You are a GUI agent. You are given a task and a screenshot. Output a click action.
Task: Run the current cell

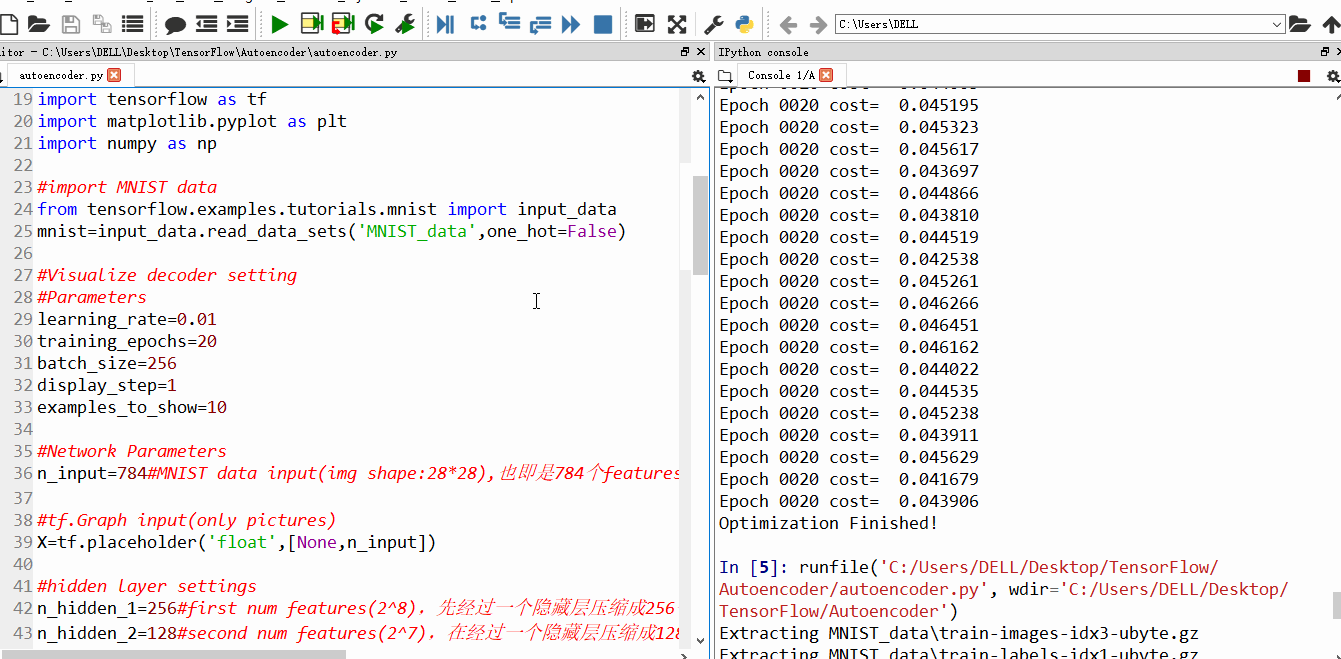pos(311,24)
